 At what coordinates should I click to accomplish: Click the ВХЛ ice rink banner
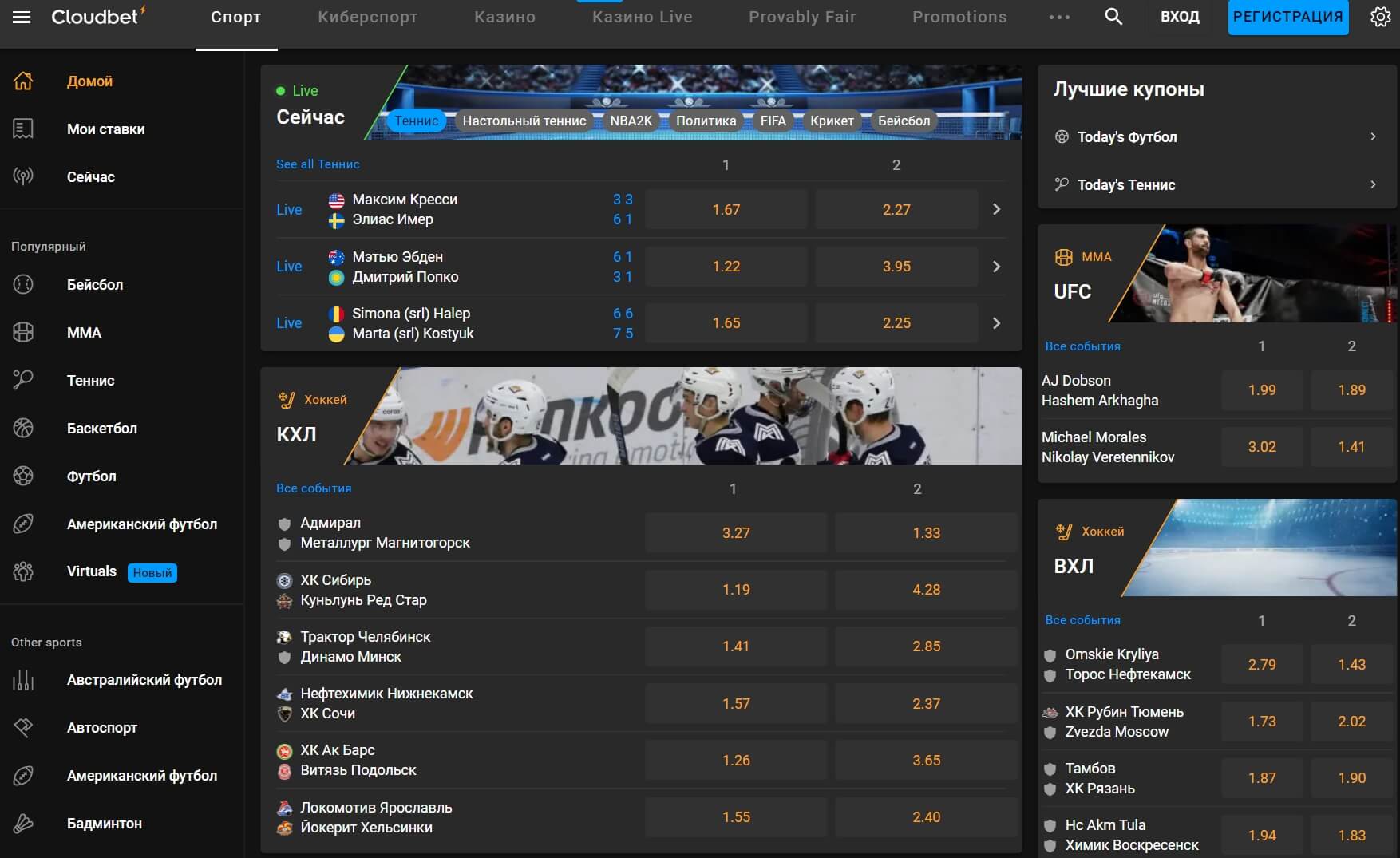1260,548
